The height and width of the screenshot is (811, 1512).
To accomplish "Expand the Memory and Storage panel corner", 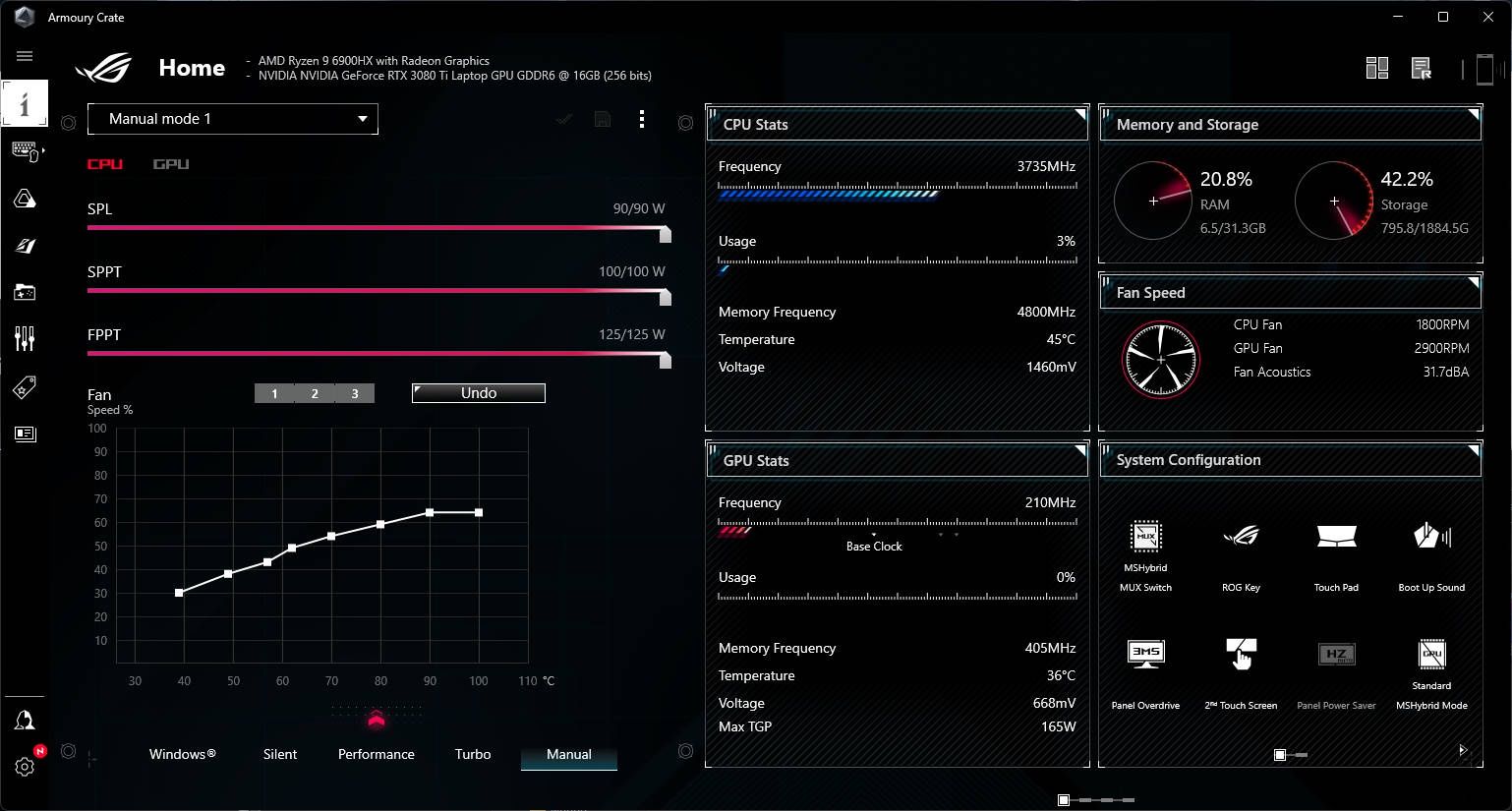I will (1474, 114).
